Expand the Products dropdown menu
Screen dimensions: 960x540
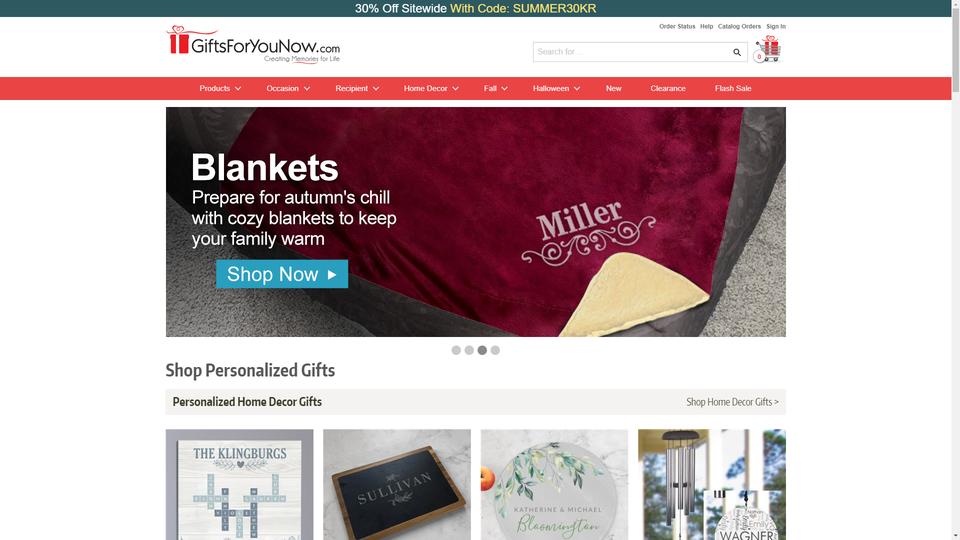220,88
